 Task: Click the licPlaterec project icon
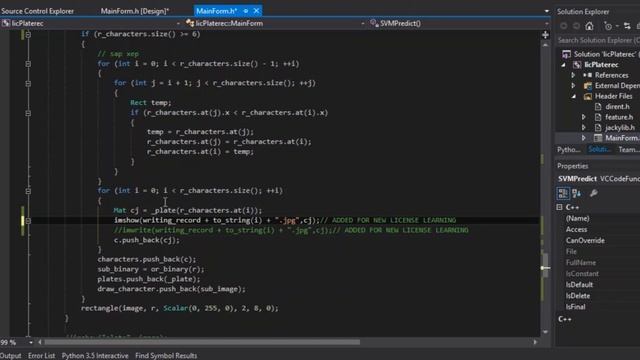[577, 64]
